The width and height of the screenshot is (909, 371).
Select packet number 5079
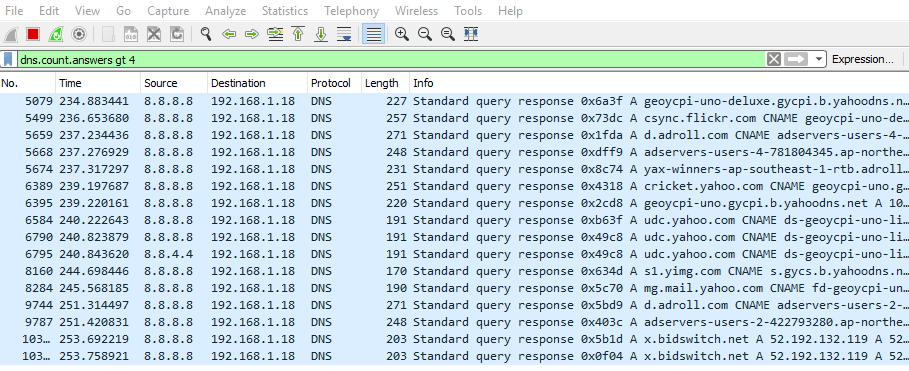click(x=454, y=101)
